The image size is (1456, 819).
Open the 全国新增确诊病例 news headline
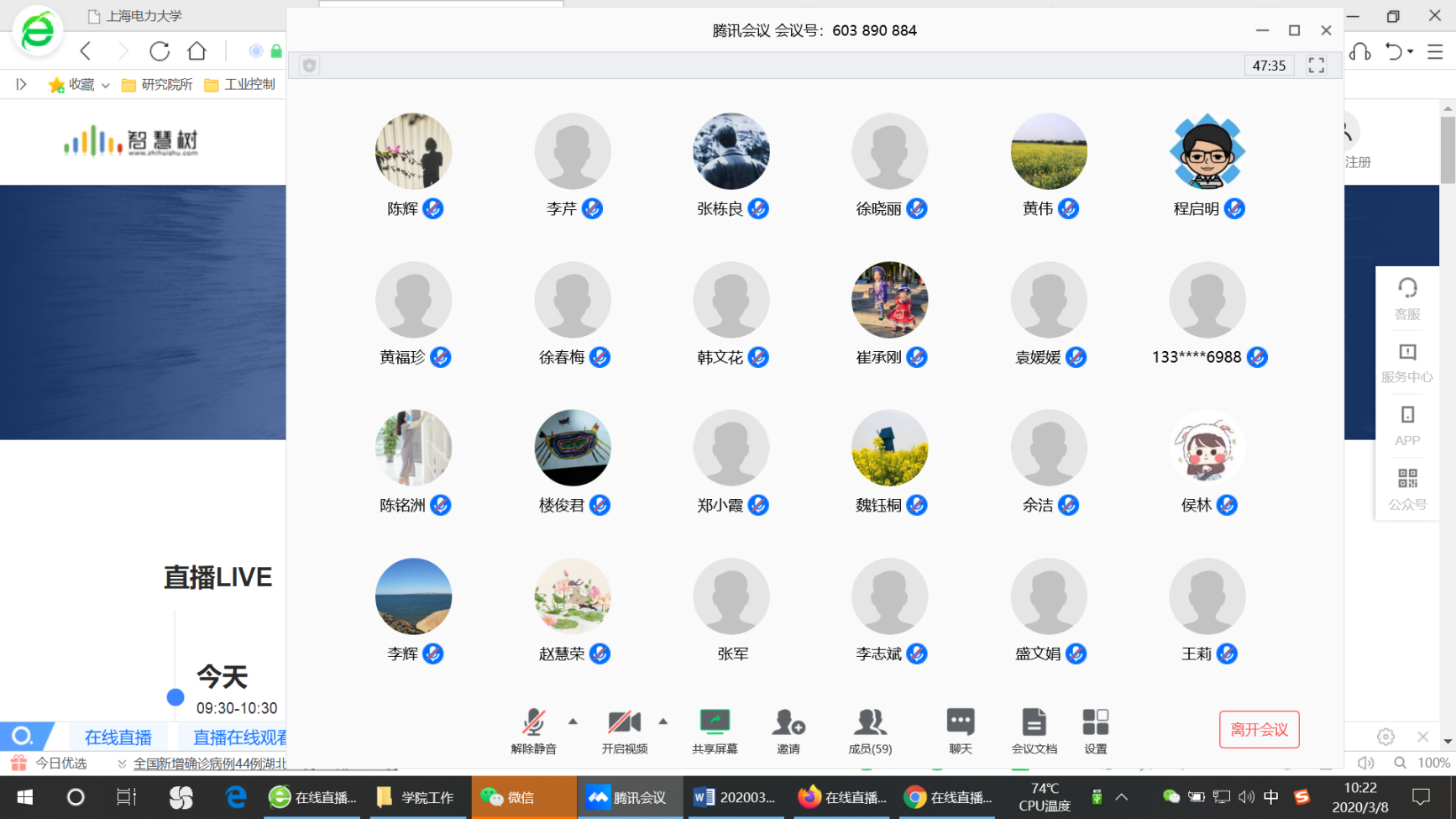click(210, 764)
